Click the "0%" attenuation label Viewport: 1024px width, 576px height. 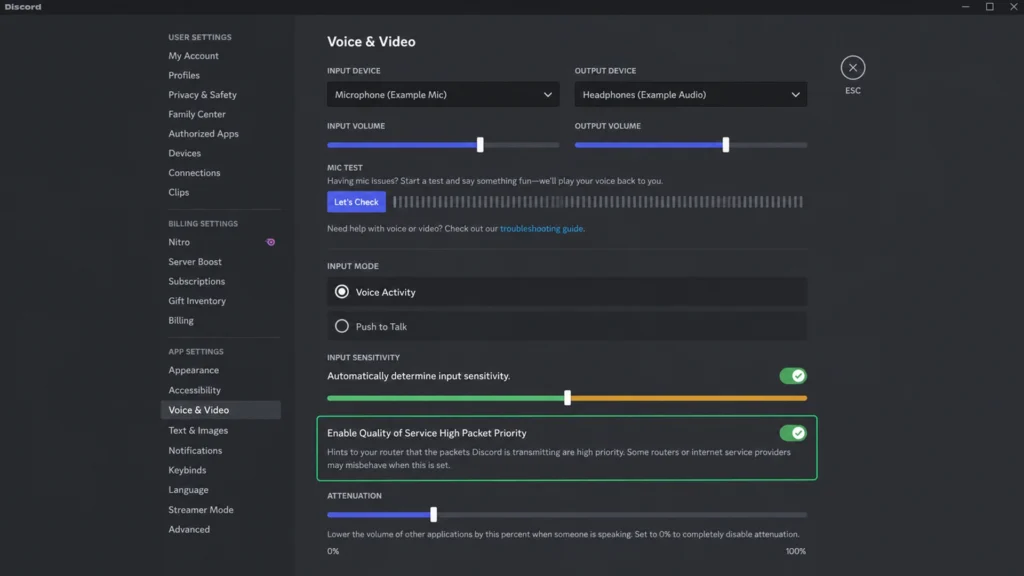(333, 551)
